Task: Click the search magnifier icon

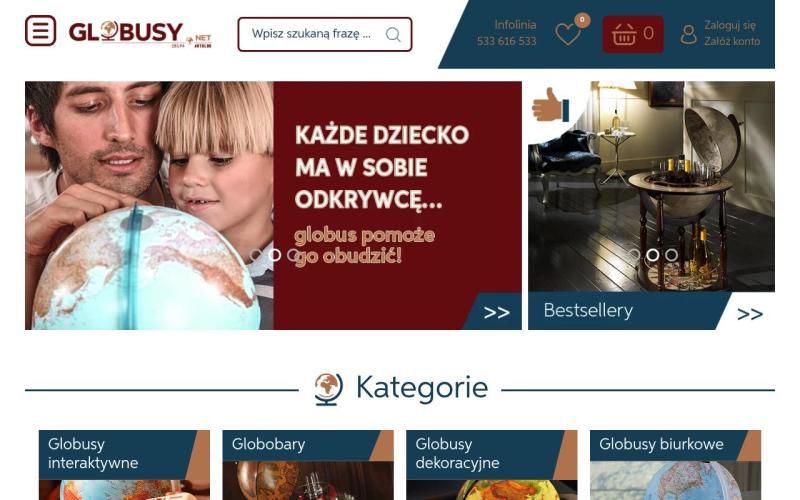Action: (393, 34)
